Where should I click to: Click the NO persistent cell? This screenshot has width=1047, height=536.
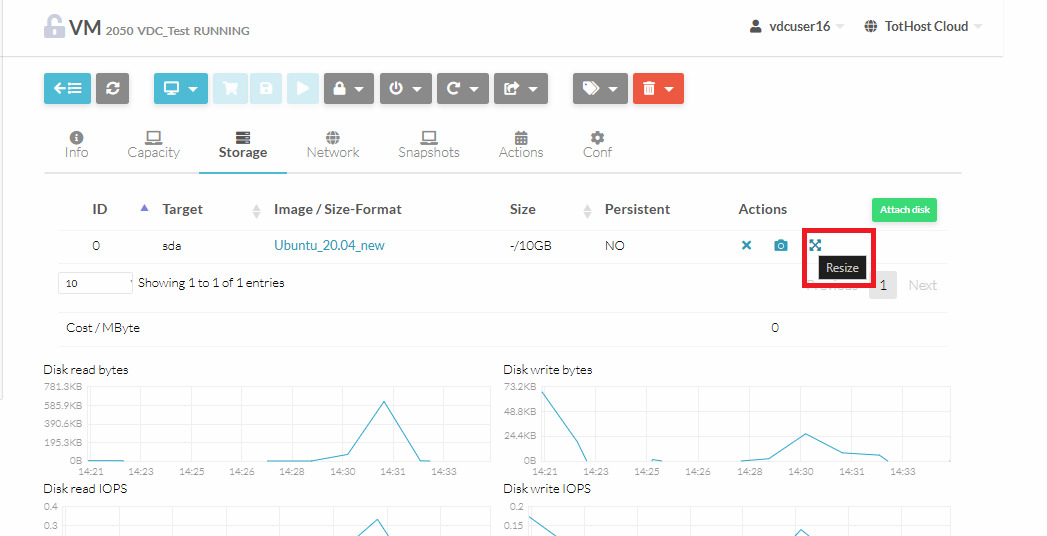click(x=614, y=246)
